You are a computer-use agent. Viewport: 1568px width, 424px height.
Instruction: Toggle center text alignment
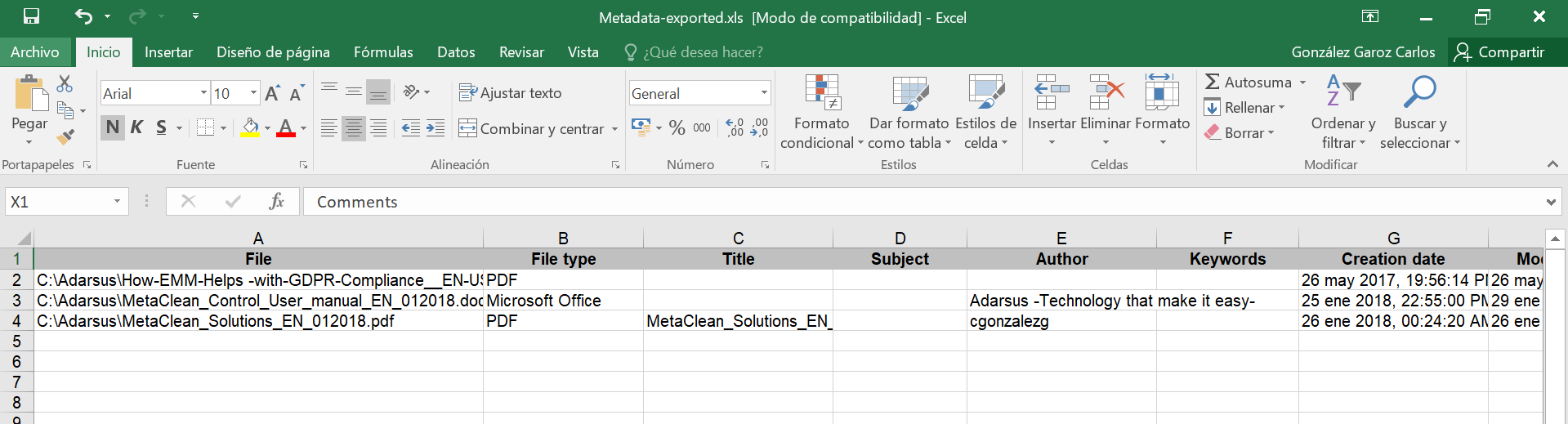click(x=354, y=127)
